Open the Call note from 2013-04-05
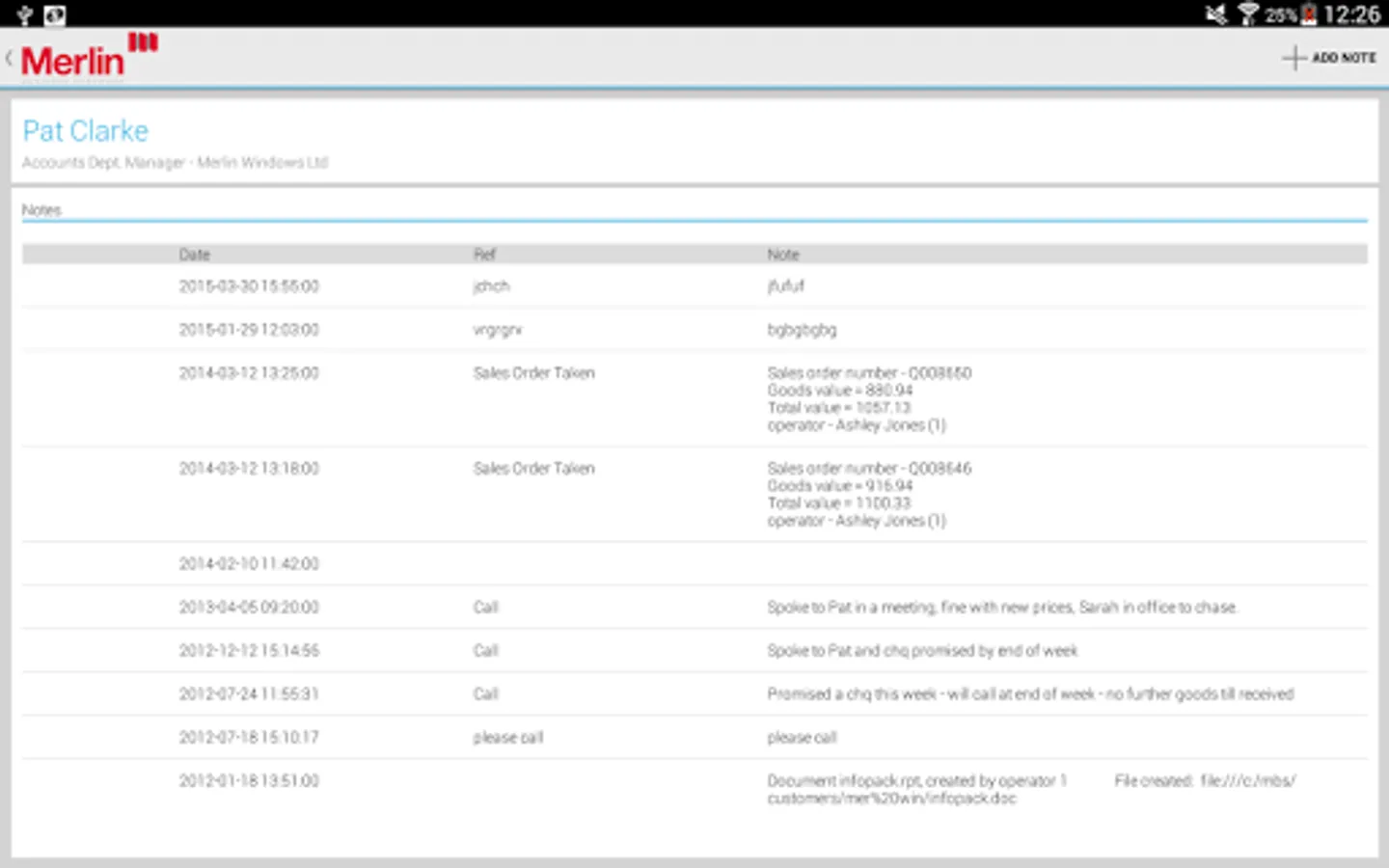The width and height of the screenshot is (1389, 868). click(x=675, y=607)
